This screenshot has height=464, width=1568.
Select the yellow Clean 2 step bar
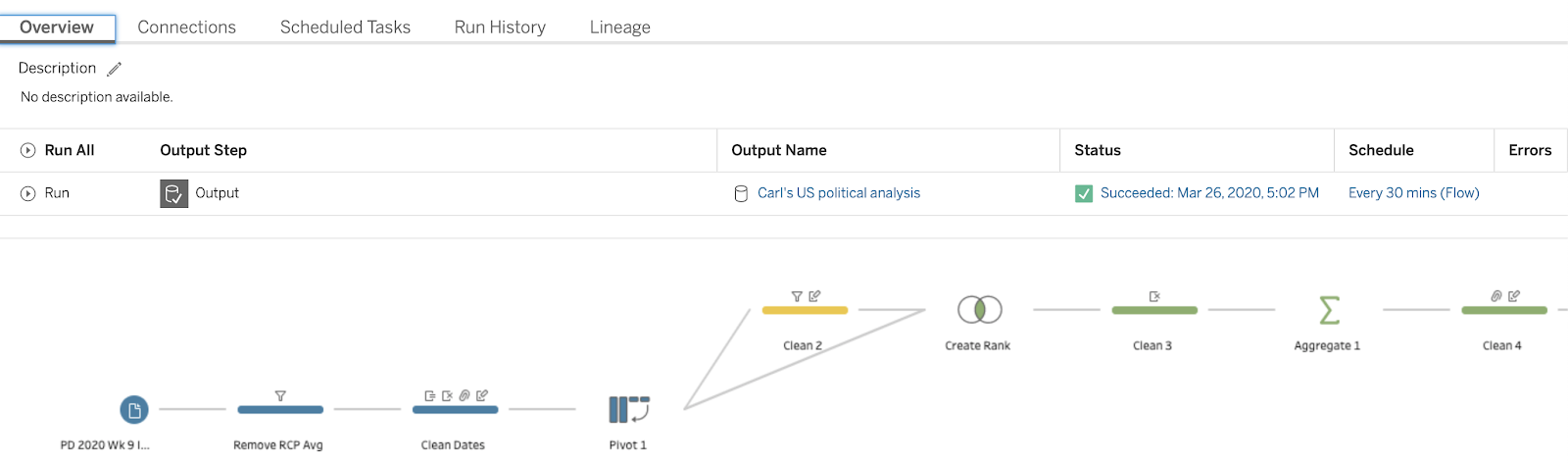coord(805,310)
